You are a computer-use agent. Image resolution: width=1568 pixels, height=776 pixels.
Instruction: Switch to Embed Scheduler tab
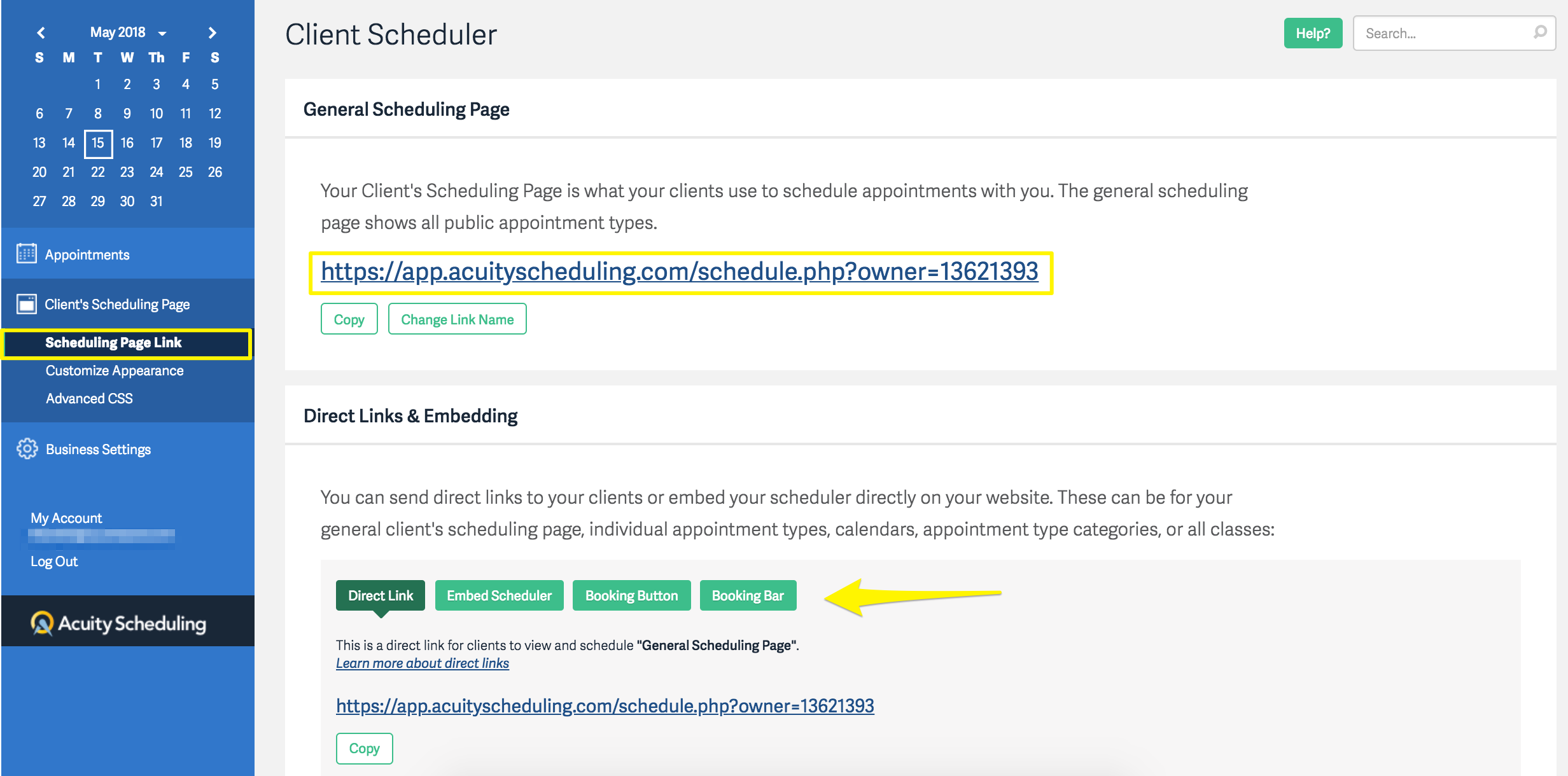pos(499,595)
